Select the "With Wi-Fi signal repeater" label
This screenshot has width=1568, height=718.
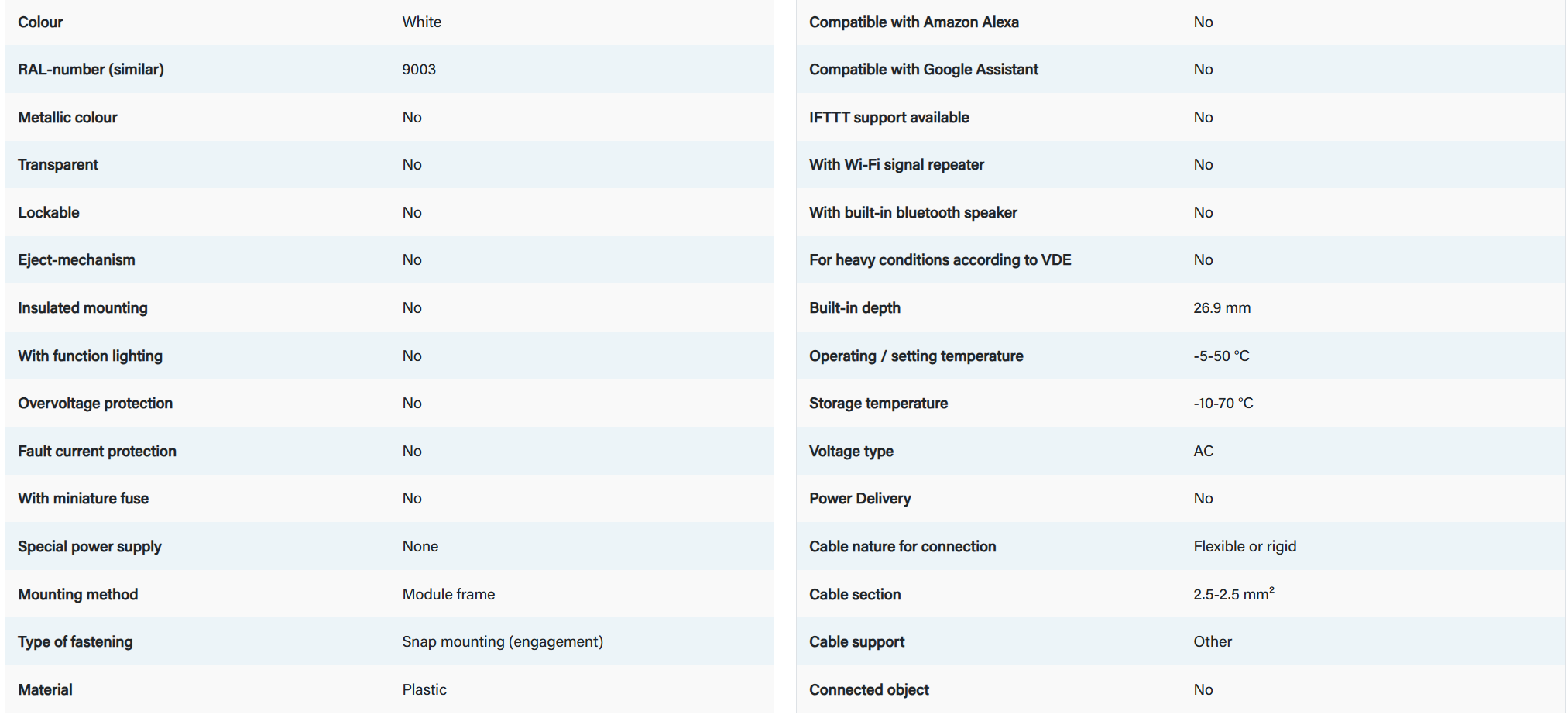pos(896,165)
